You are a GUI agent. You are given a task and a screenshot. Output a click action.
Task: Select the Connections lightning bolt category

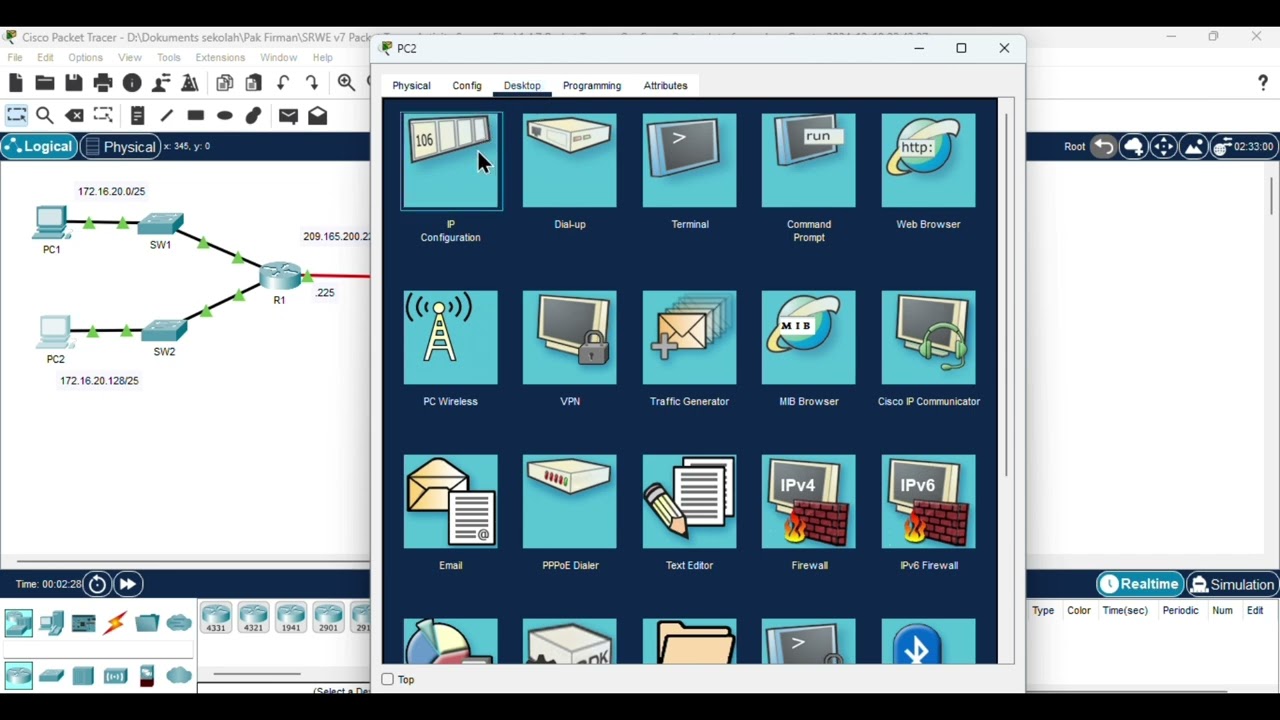pos(115,623)
